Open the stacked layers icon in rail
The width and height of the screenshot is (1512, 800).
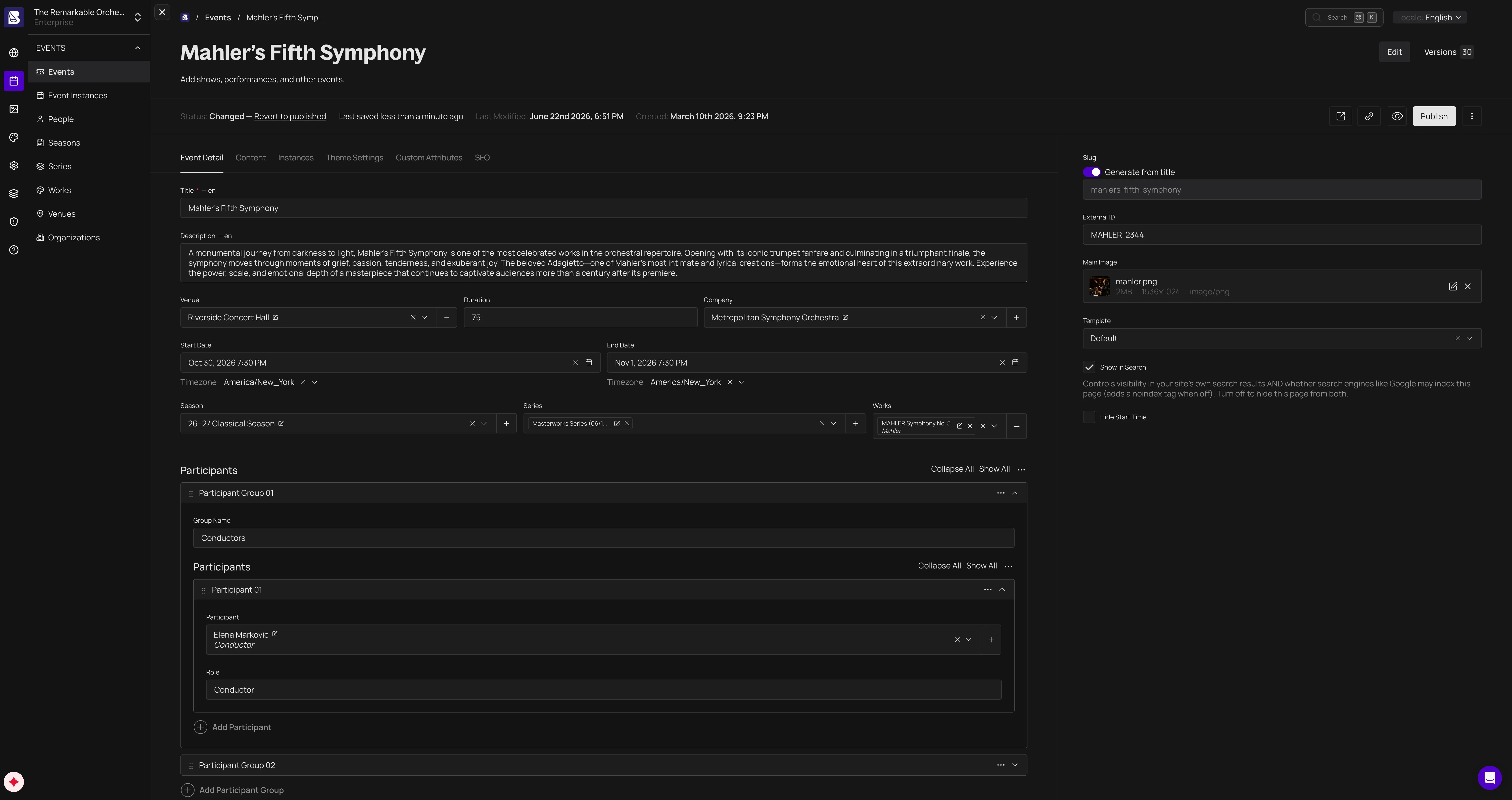[14, 194]
